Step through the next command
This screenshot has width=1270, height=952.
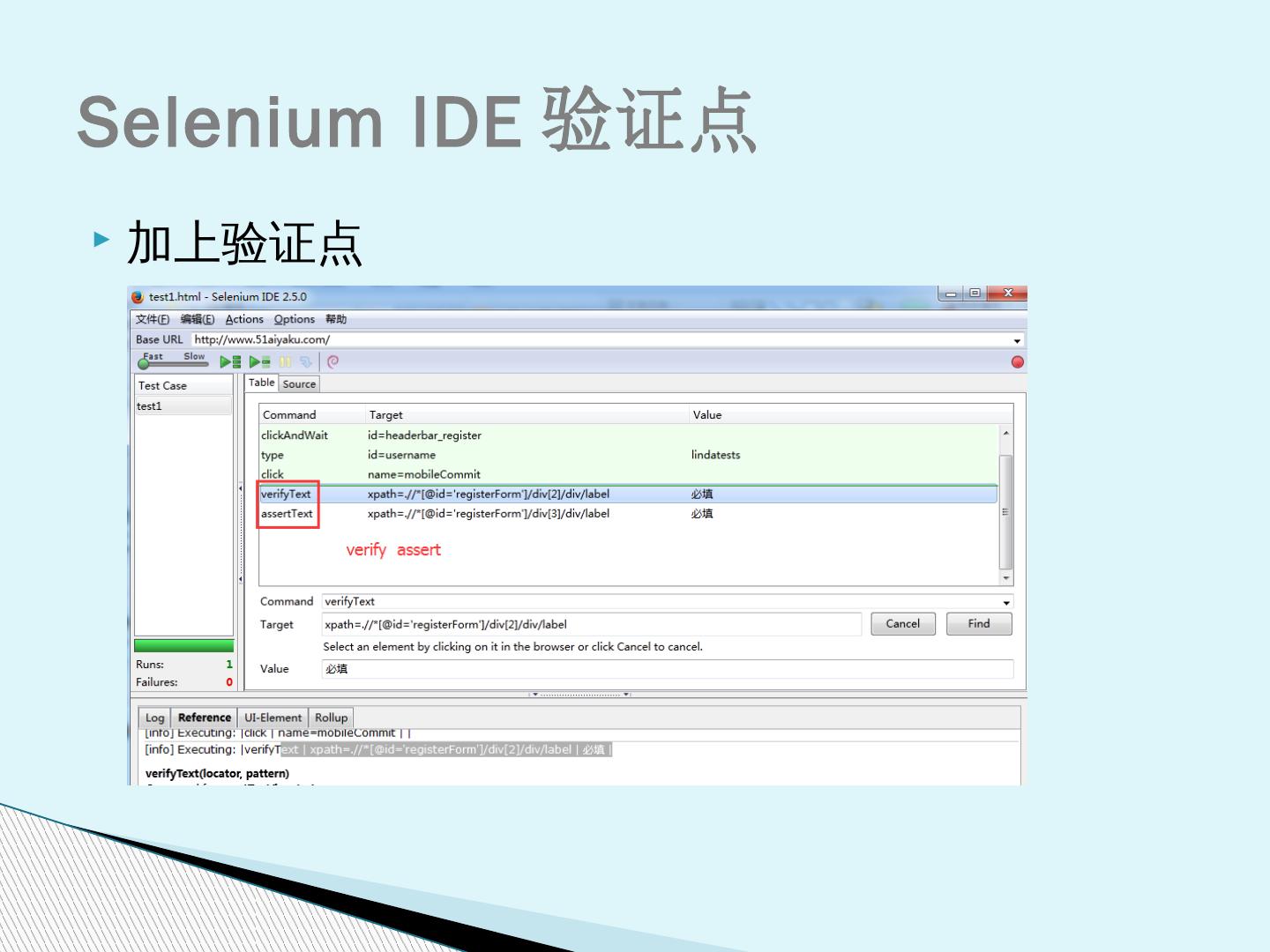click(305, 361)
